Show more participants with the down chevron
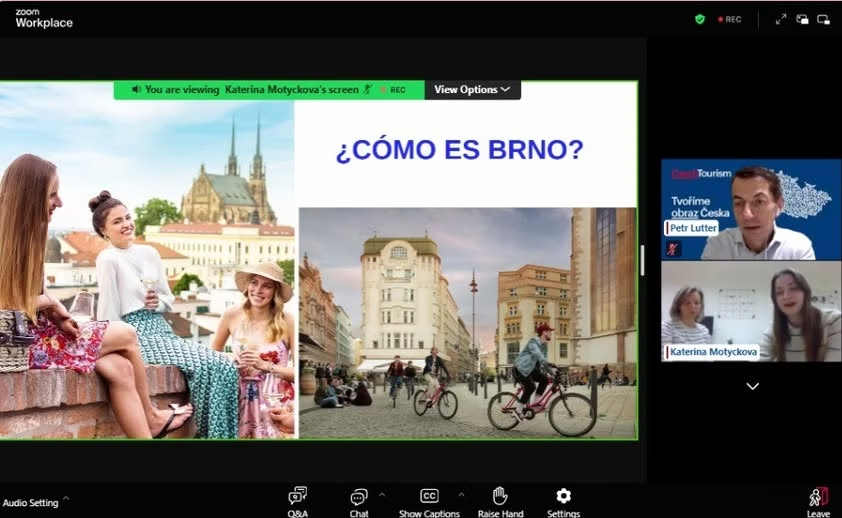This screenshot has width=842, height=518. pos(752,386)
